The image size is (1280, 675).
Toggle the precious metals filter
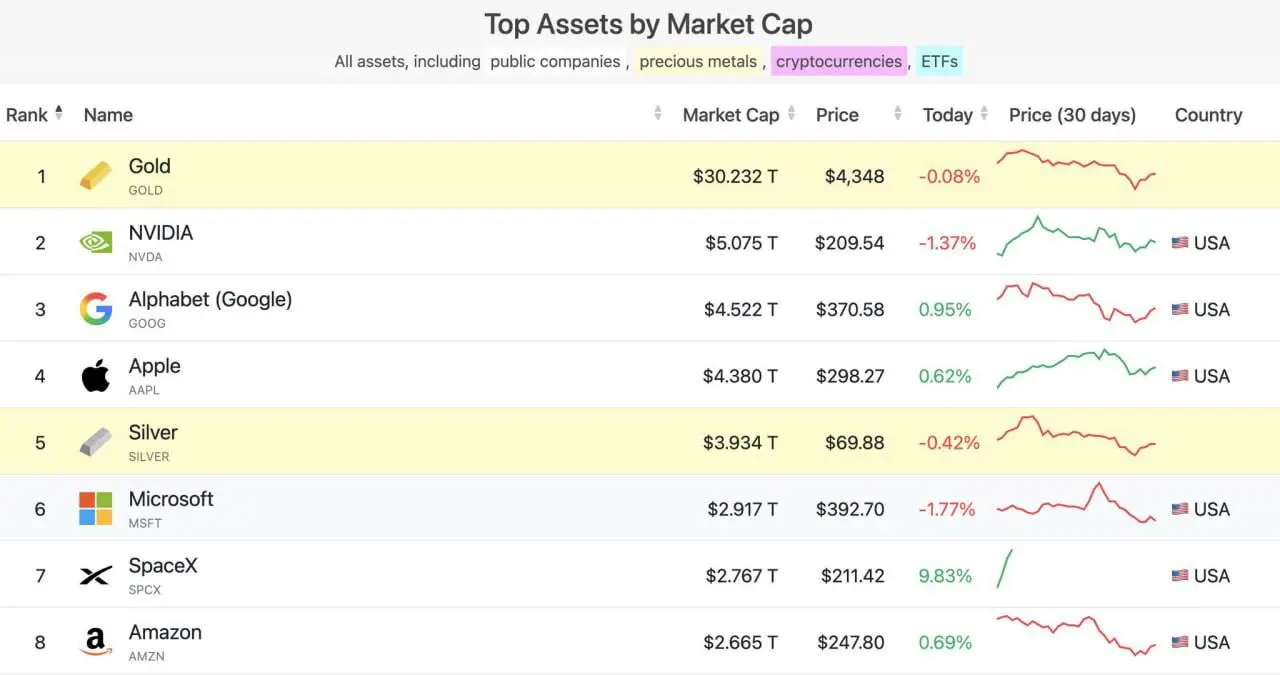698,61
